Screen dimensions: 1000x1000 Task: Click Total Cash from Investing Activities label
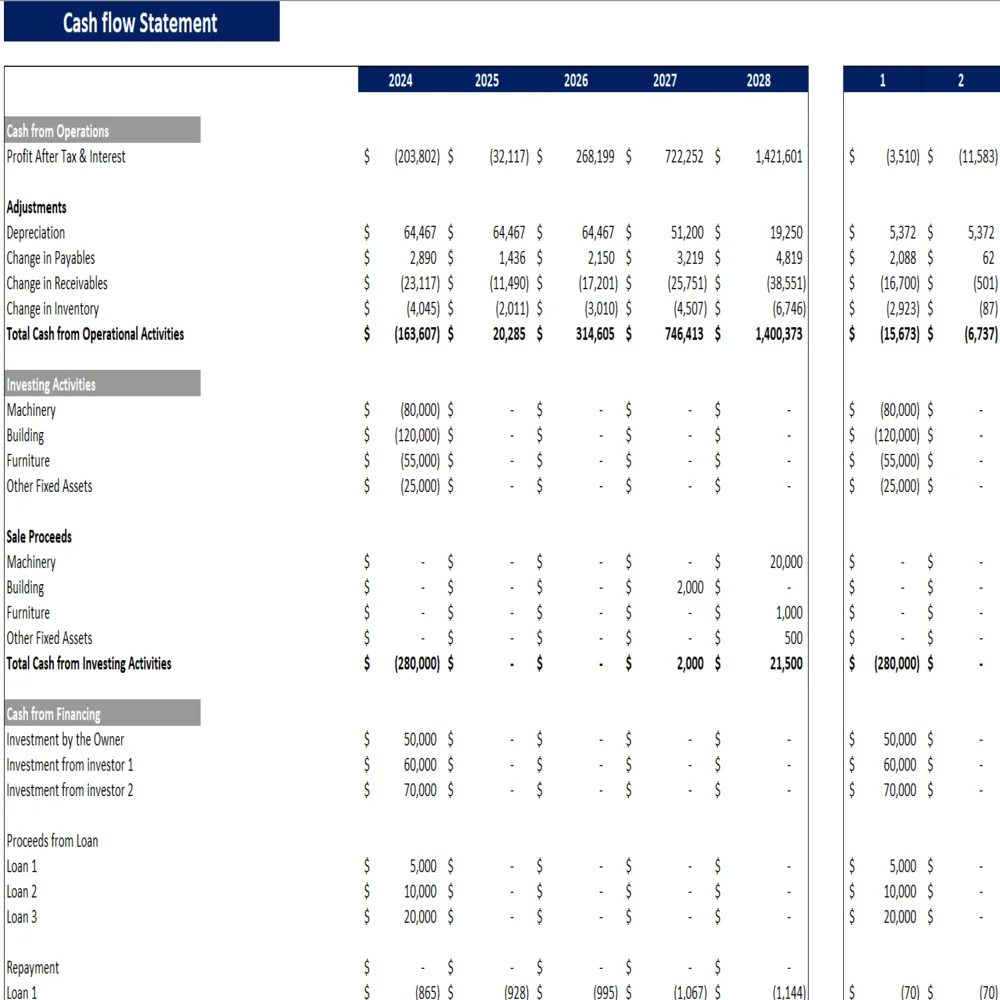point(89,663)
